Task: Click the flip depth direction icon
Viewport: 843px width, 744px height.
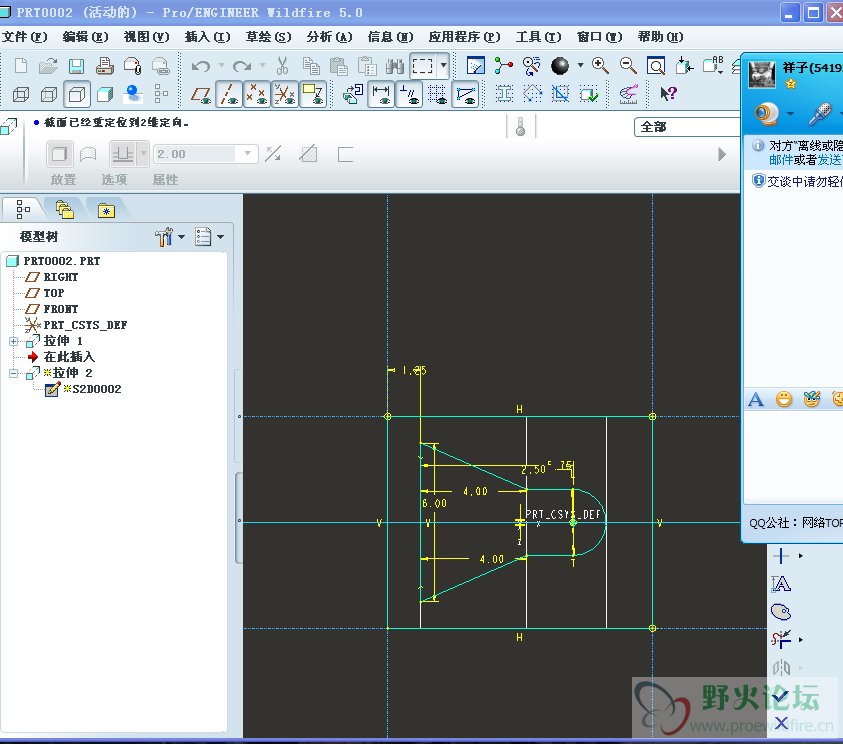Action: [x=273, y=154]
